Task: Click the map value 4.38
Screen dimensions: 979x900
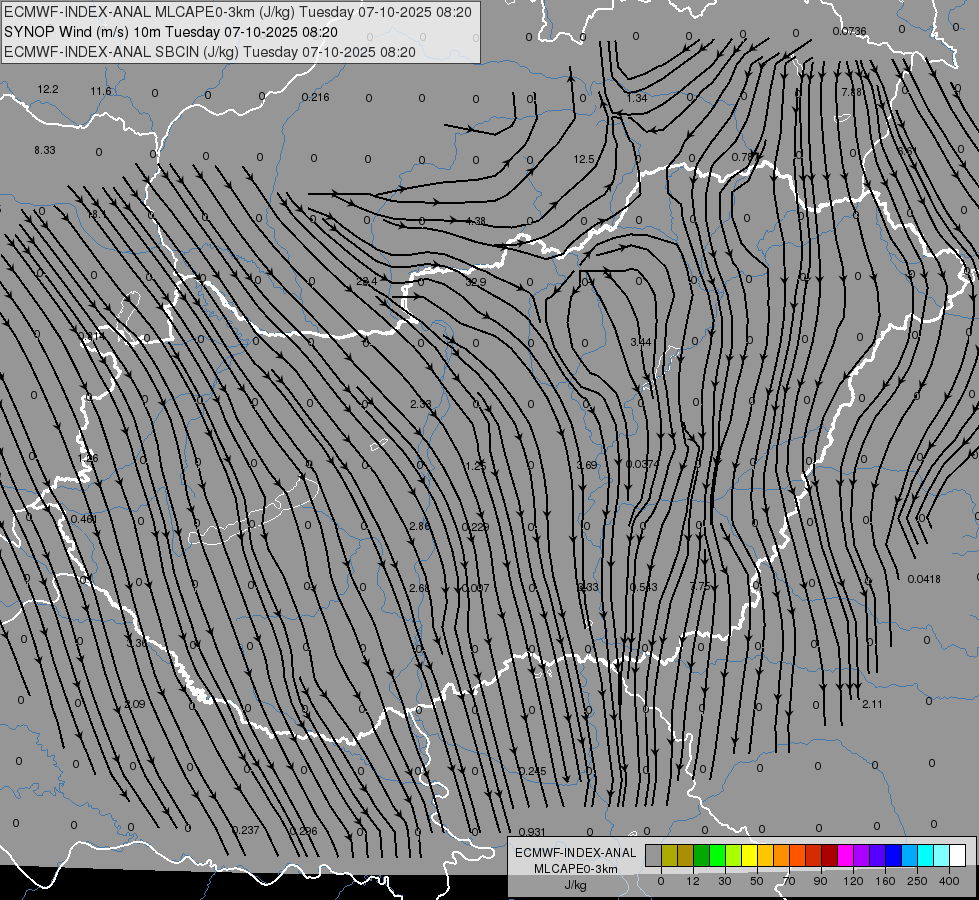Action: (476, 221)
